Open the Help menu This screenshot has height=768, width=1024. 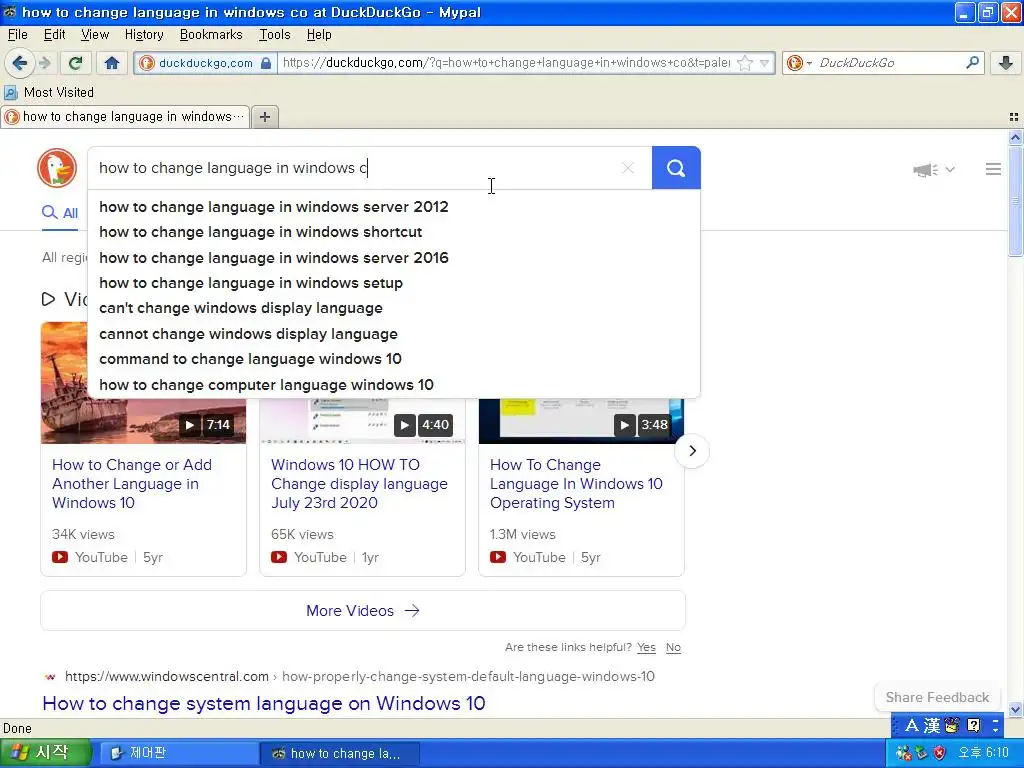(x=319, y=35)
